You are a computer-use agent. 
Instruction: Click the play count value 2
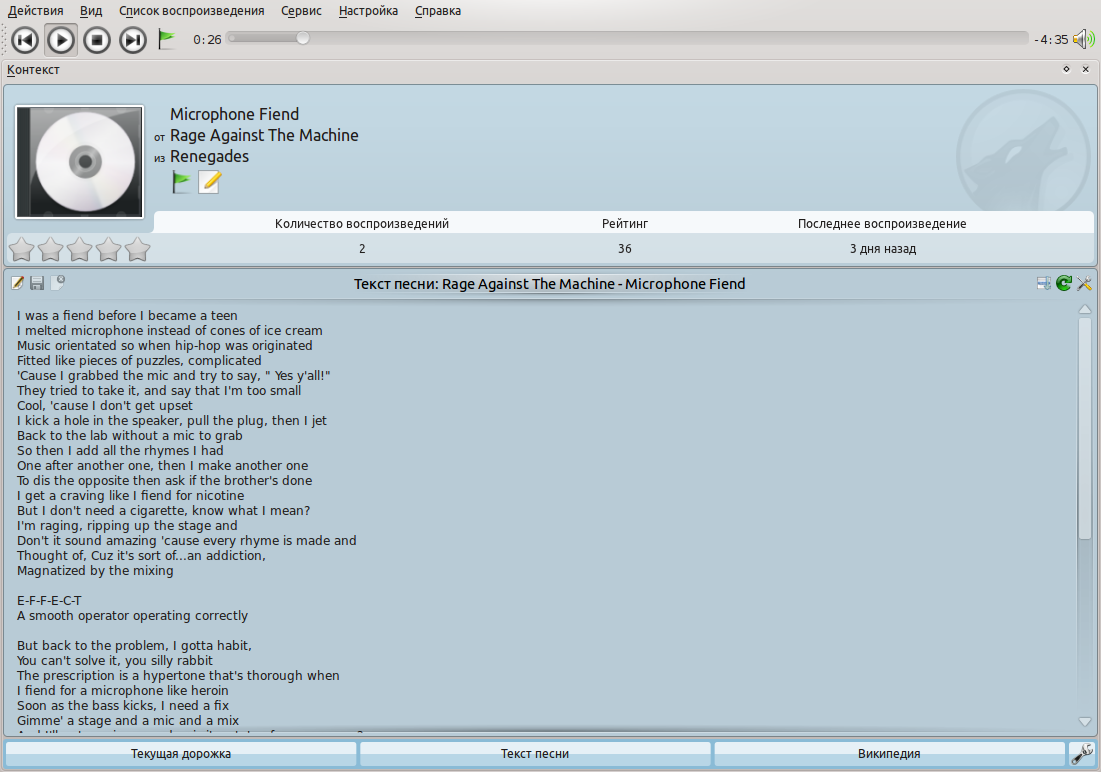pyautogui.click(x=362, y=249)
